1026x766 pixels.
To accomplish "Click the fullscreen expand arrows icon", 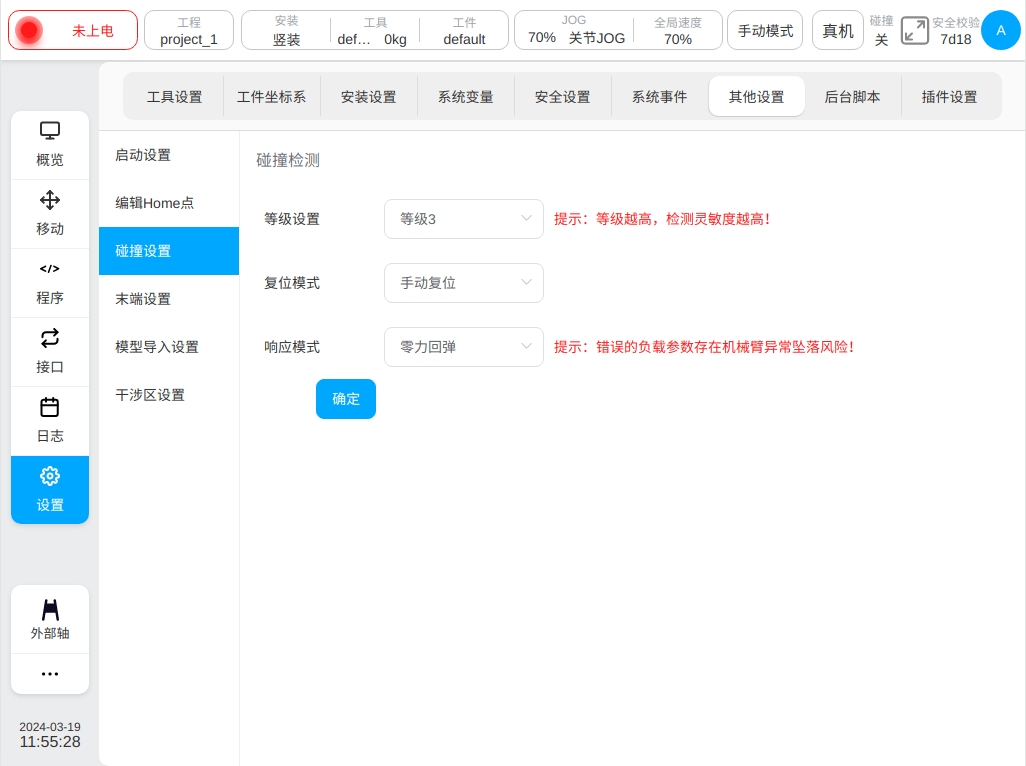I will 914,31.
